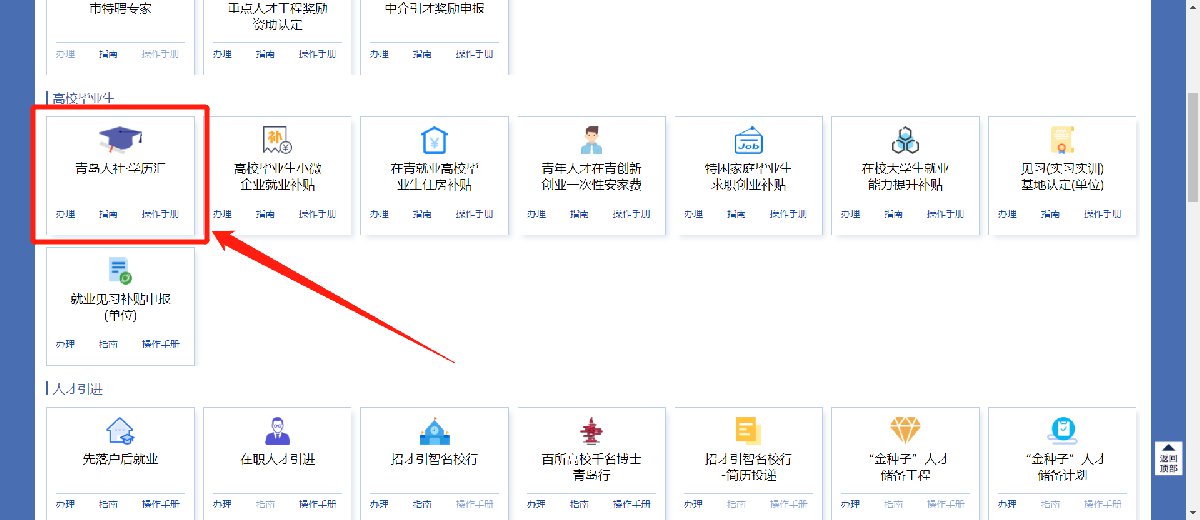Click the school building icon for 招才引智名校行
The height and width of the screenshot is (520, 1200).
click(x=434, y=431)
